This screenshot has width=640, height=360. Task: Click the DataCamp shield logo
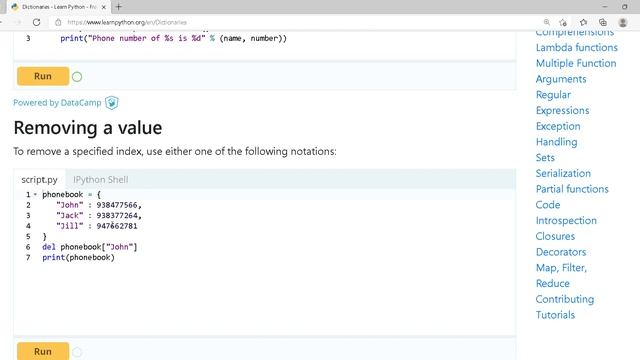pos(111,102)
